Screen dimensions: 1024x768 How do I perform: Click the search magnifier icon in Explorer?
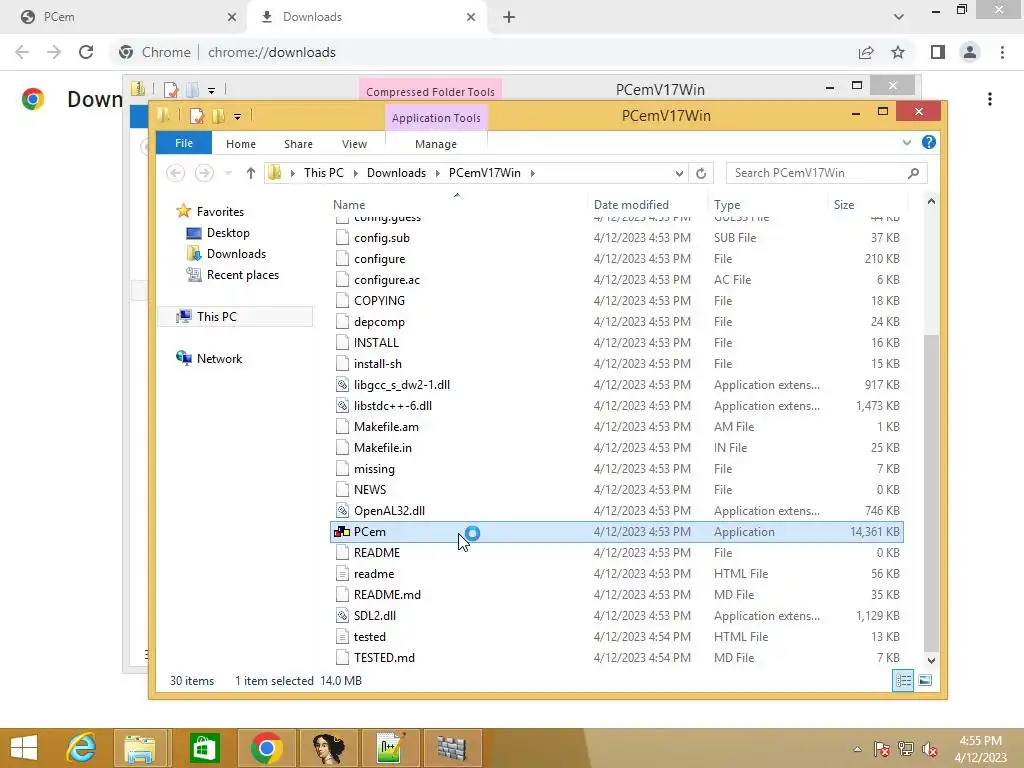tap(914, 173)
